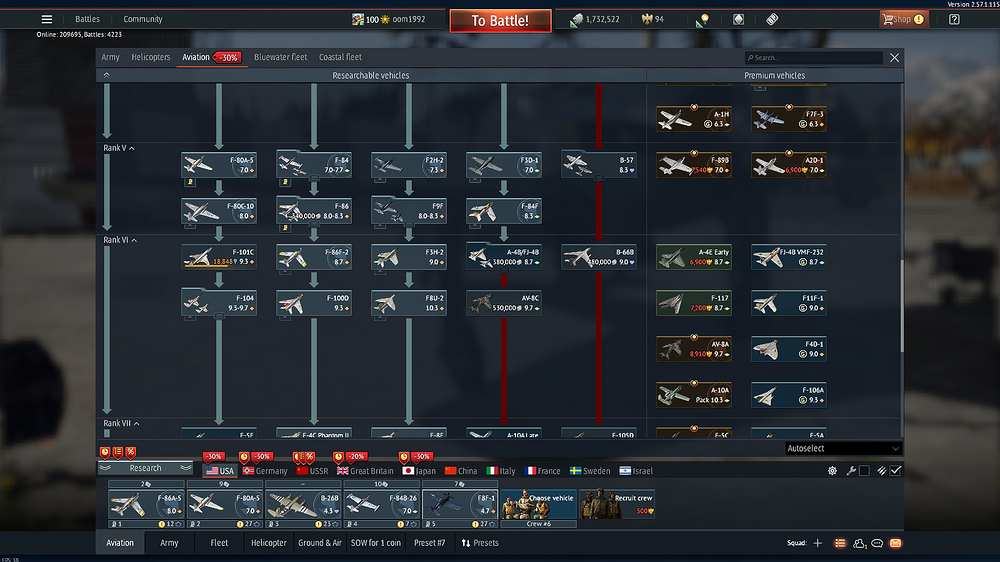
Task: Open the chat bubble icon
Action: point(877,543)
